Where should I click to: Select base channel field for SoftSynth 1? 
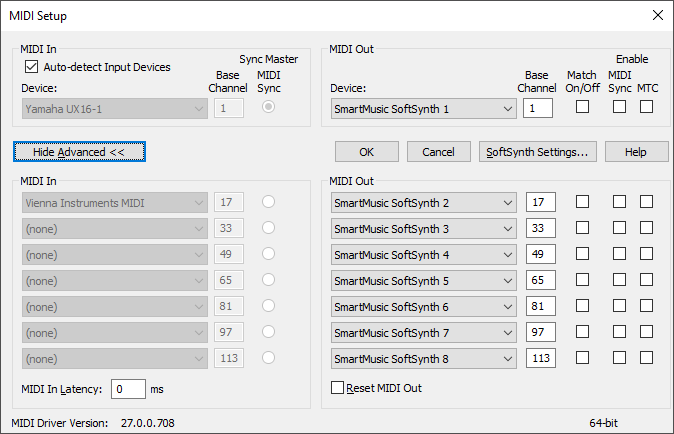[x=537, y=108]
